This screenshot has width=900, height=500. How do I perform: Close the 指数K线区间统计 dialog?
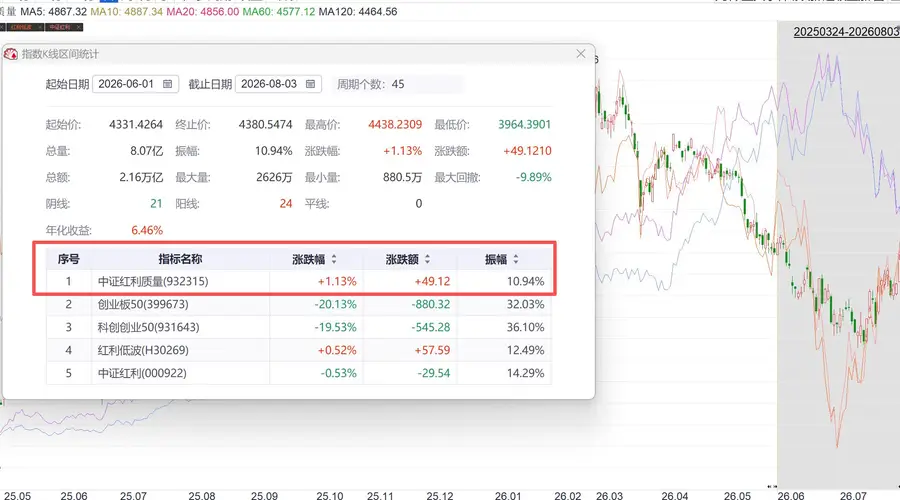coord(581,53)
